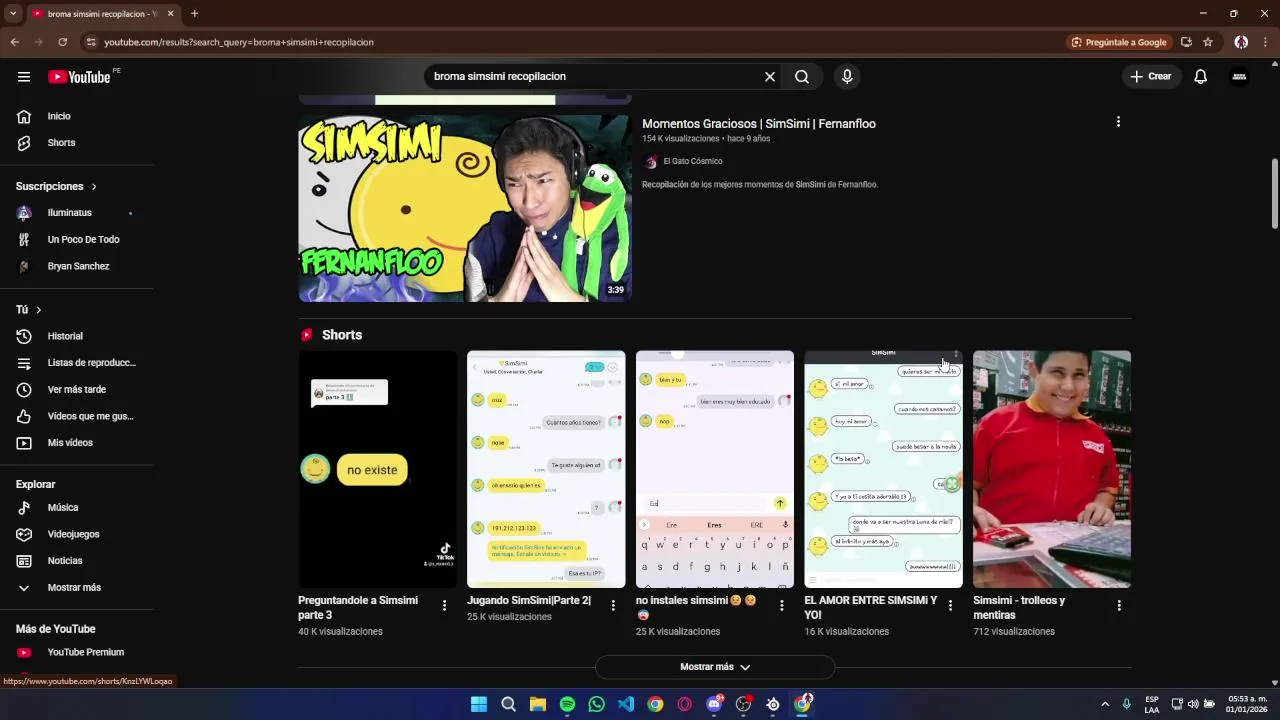The width and height of the screenshot is (1280, 720).
Task: Go to the YouTube logo home
Action: point(79,77)
